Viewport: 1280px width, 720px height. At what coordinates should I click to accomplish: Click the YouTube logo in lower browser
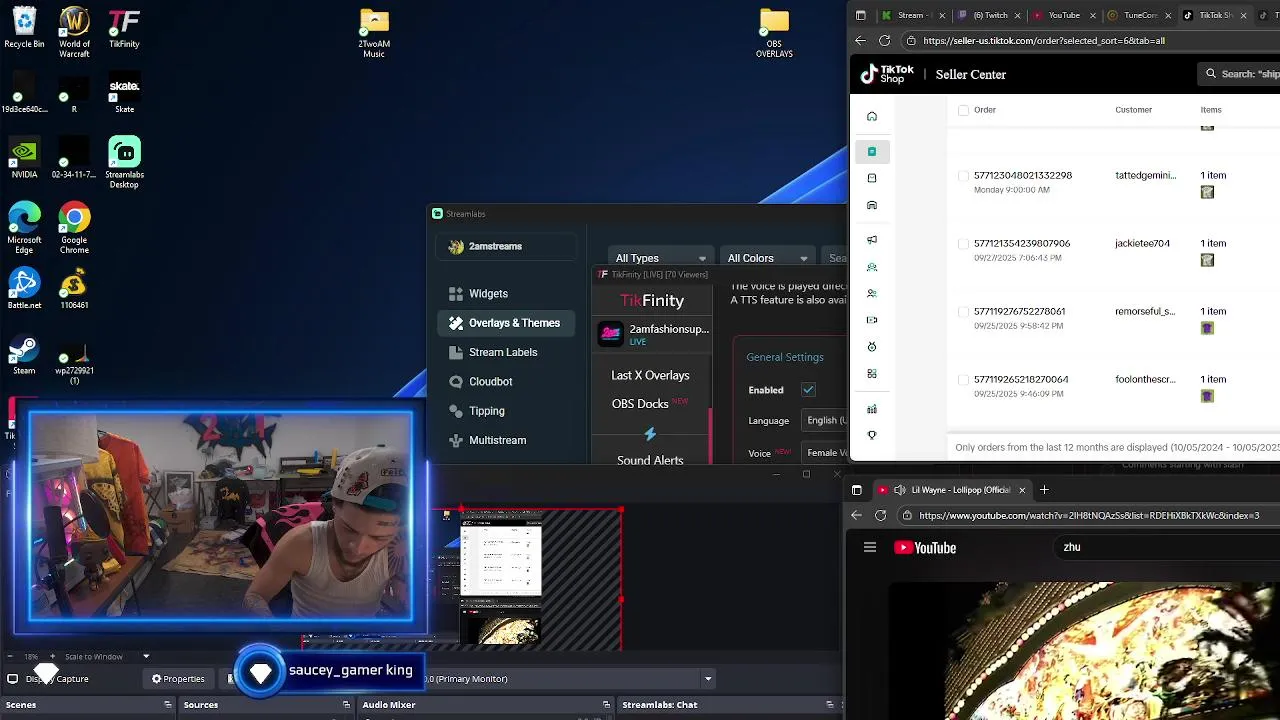tap(925, 547)
